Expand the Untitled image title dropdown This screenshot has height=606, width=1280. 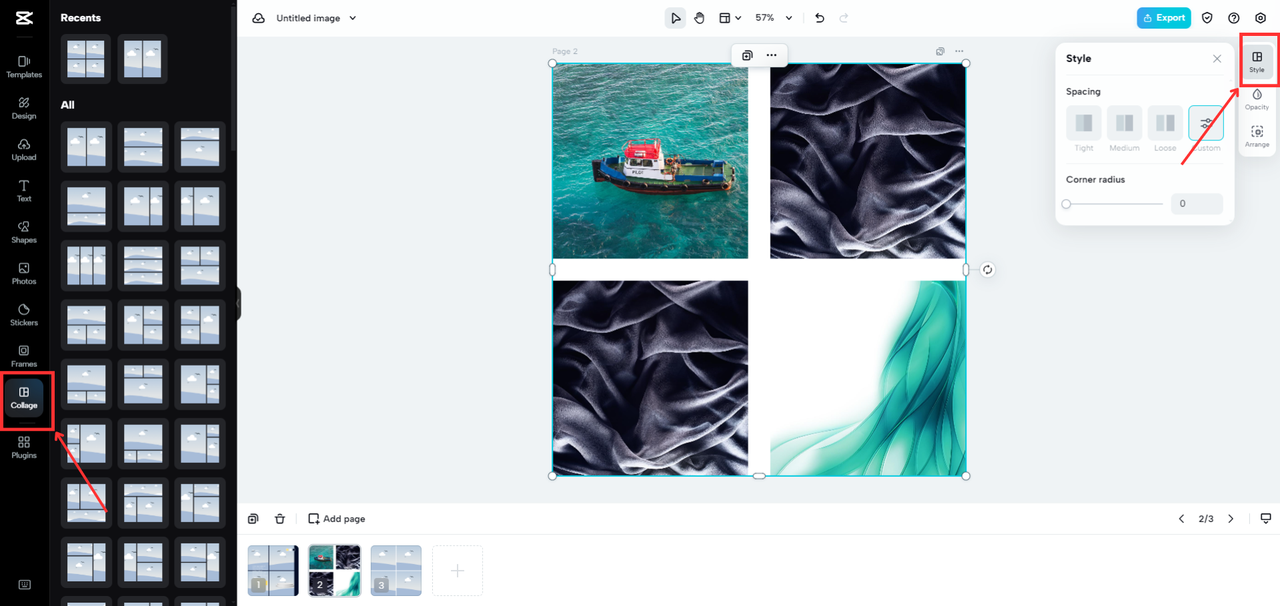[x=353, y=18]
